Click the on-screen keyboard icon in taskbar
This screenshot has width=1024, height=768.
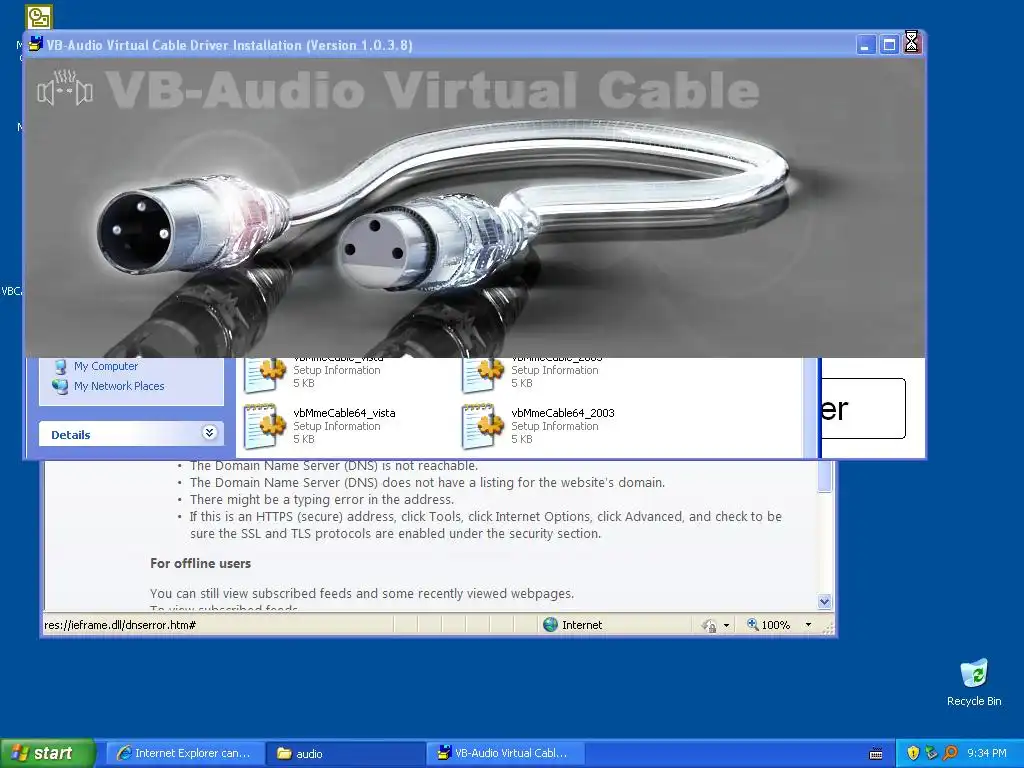pyautogui.click(x=876, y=754)
